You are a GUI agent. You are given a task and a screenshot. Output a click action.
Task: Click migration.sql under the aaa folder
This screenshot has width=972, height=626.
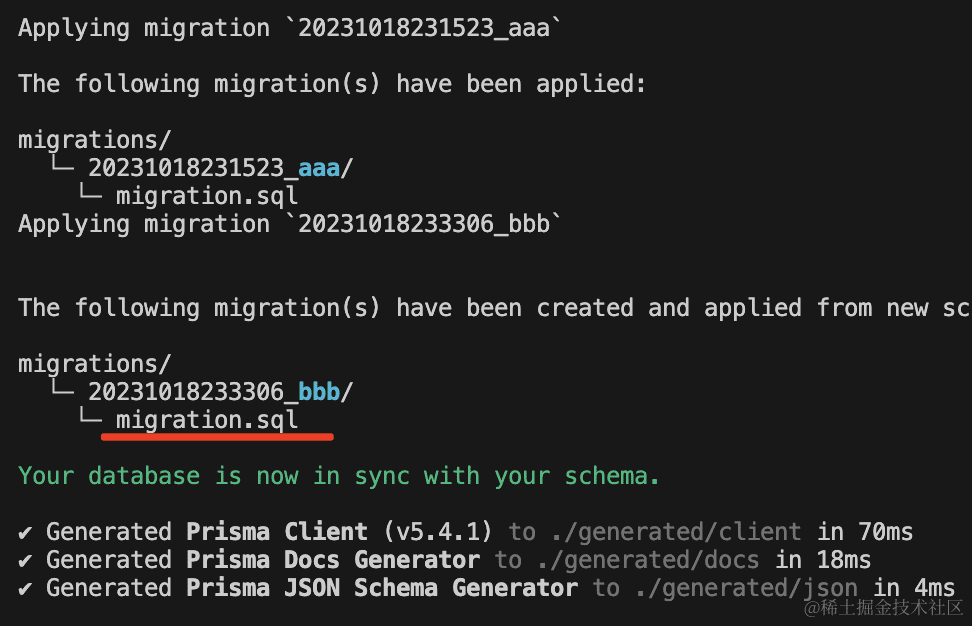(207, 196)
